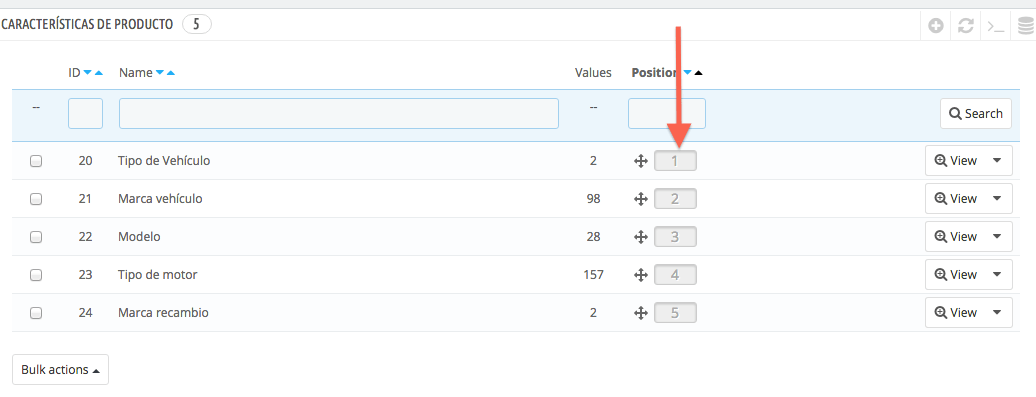Open the Bulk actions menu
The height and width of the screenshot is (397, 1036).
click(x=60, y=370)
